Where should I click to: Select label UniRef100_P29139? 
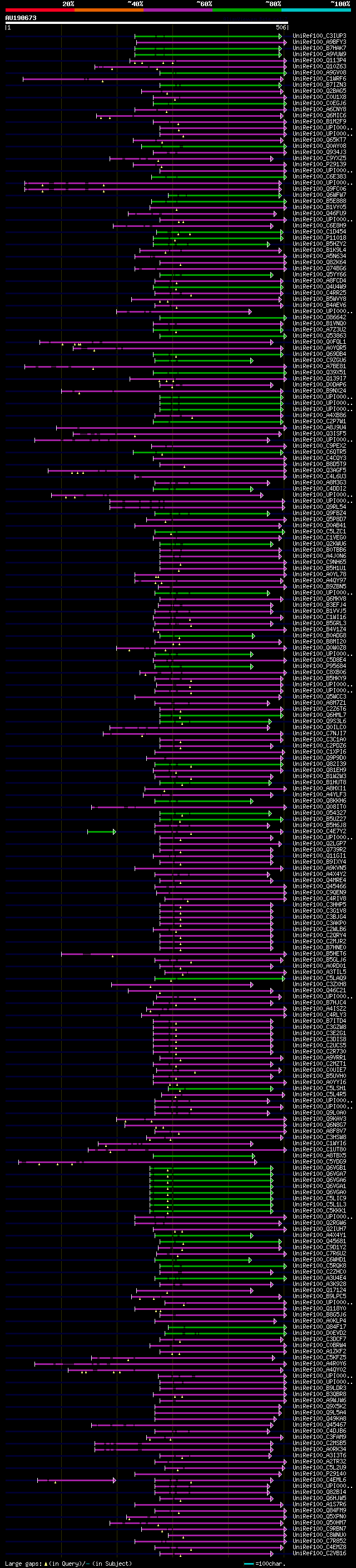click(319, 164)
